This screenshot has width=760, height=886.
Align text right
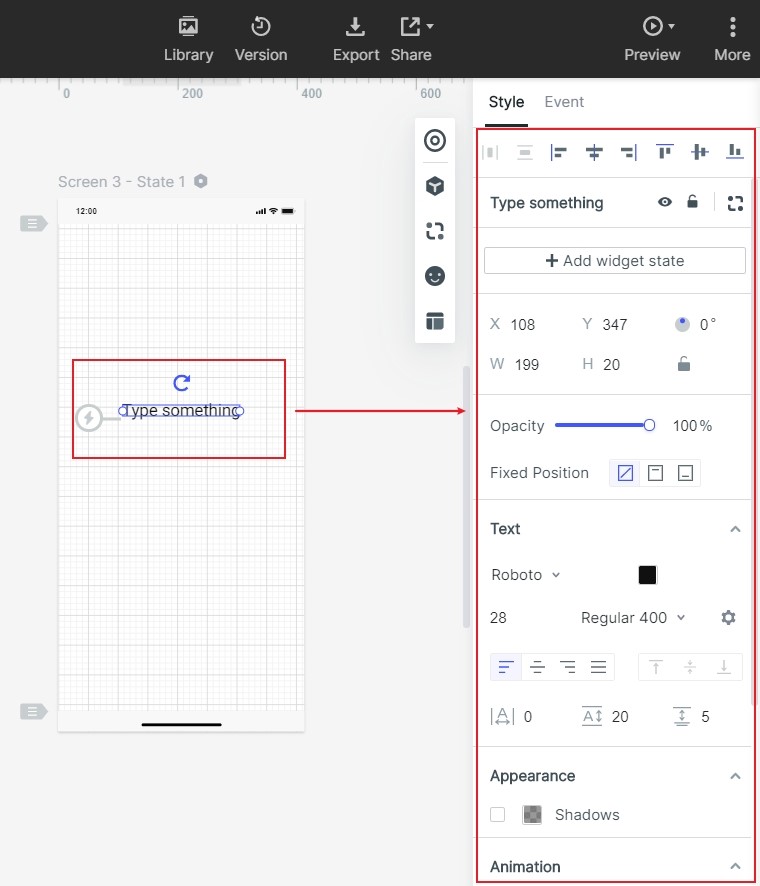(x=567, y=667)
